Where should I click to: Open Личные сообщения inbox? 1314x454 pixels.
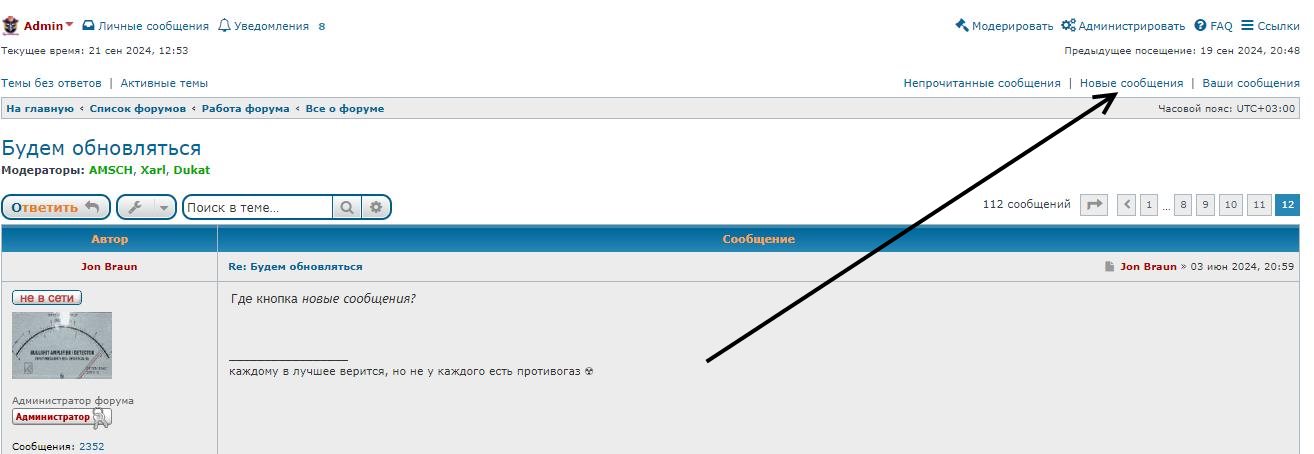point(145,26)
